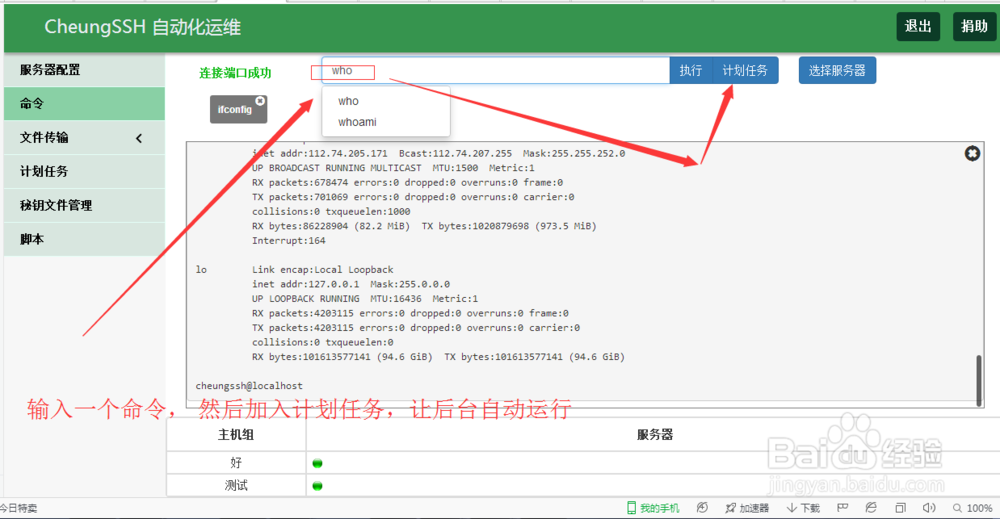1000x519 pixels.
Task: Click green status dot for 好 group
Action: click(318, 463)
